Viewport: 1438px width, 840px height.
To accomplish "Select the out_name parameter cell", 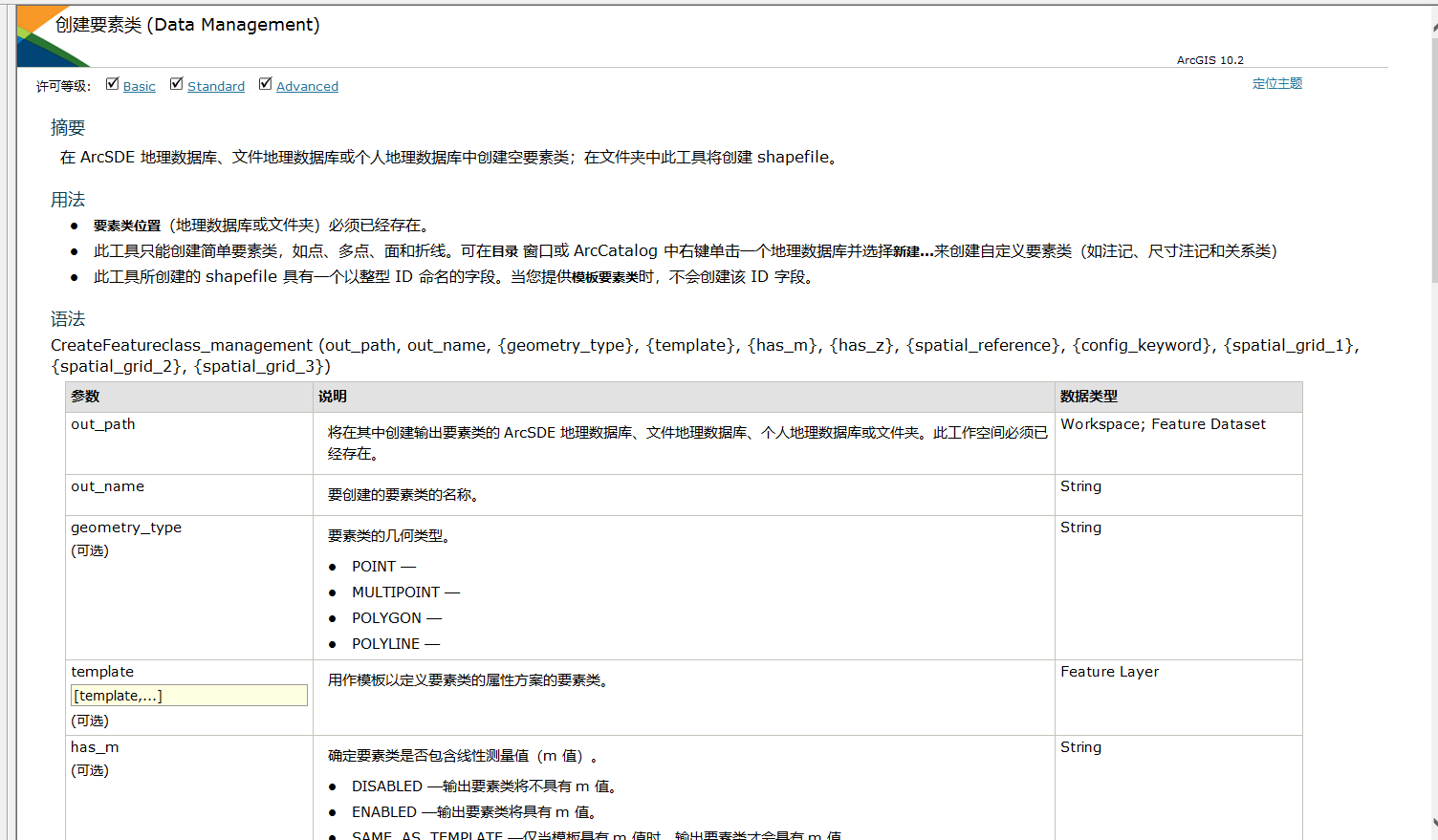I will point(189,495).
